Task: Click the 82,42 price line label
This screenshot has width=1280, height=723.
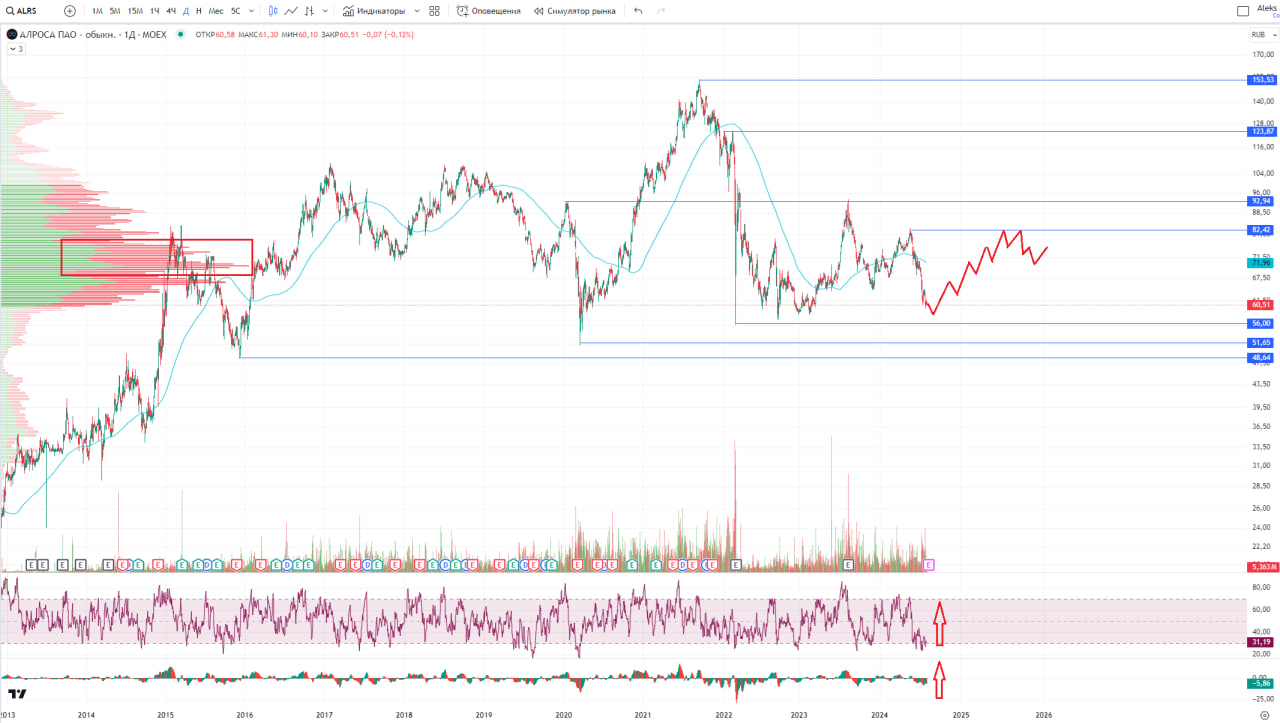Action: point(1262,230)
